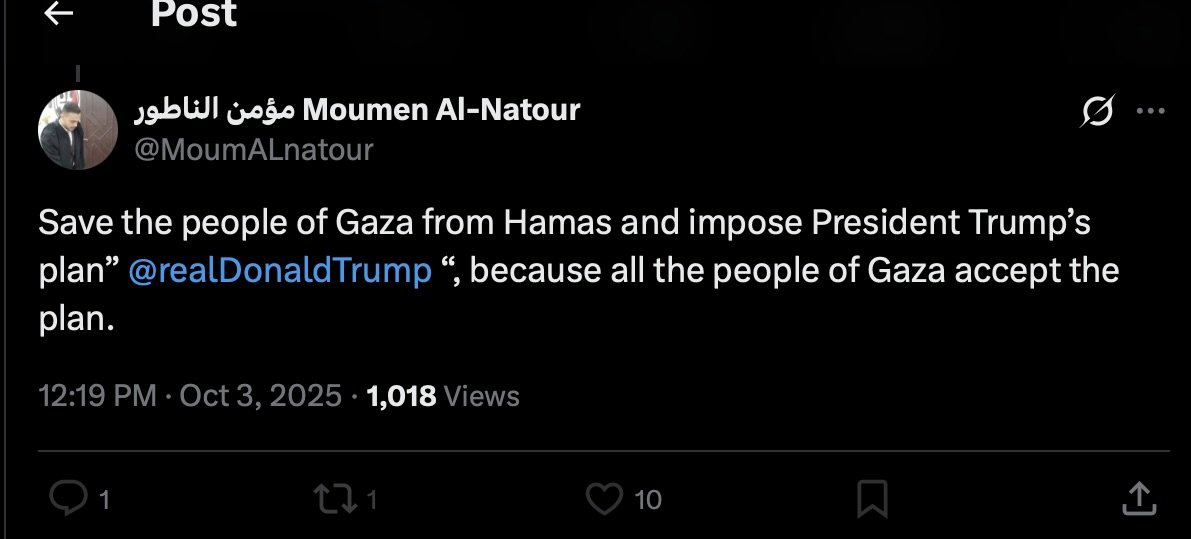Image resolution: width=1191 pixels, height=539 pixels.
Task: Visit the @MoumALnatour handle
Action: [x=254, y=150]
